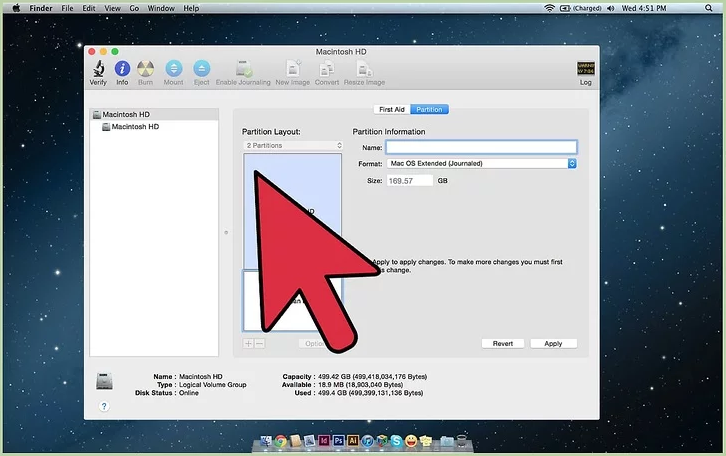Open the Edit menu
Screen dimensions: 726x456
pos(89,8)
